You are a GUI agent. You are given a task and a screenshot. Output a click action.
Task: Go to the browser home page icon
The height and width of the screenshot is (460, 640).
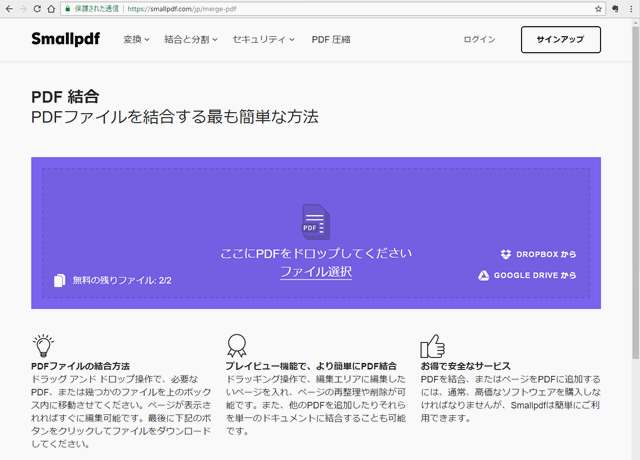[51, 9]
